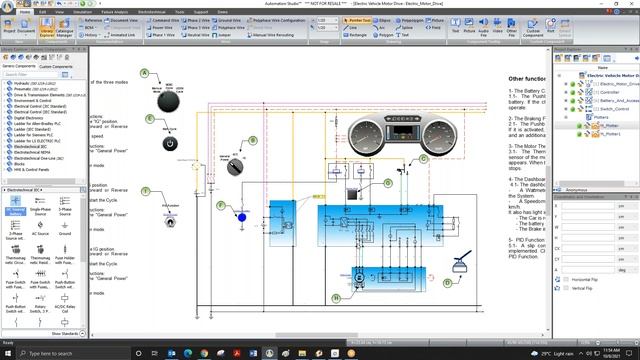The width and height of the screenshot is (640, 360).
Task: Select the Arc drawing tool
Action: (378, 27)
